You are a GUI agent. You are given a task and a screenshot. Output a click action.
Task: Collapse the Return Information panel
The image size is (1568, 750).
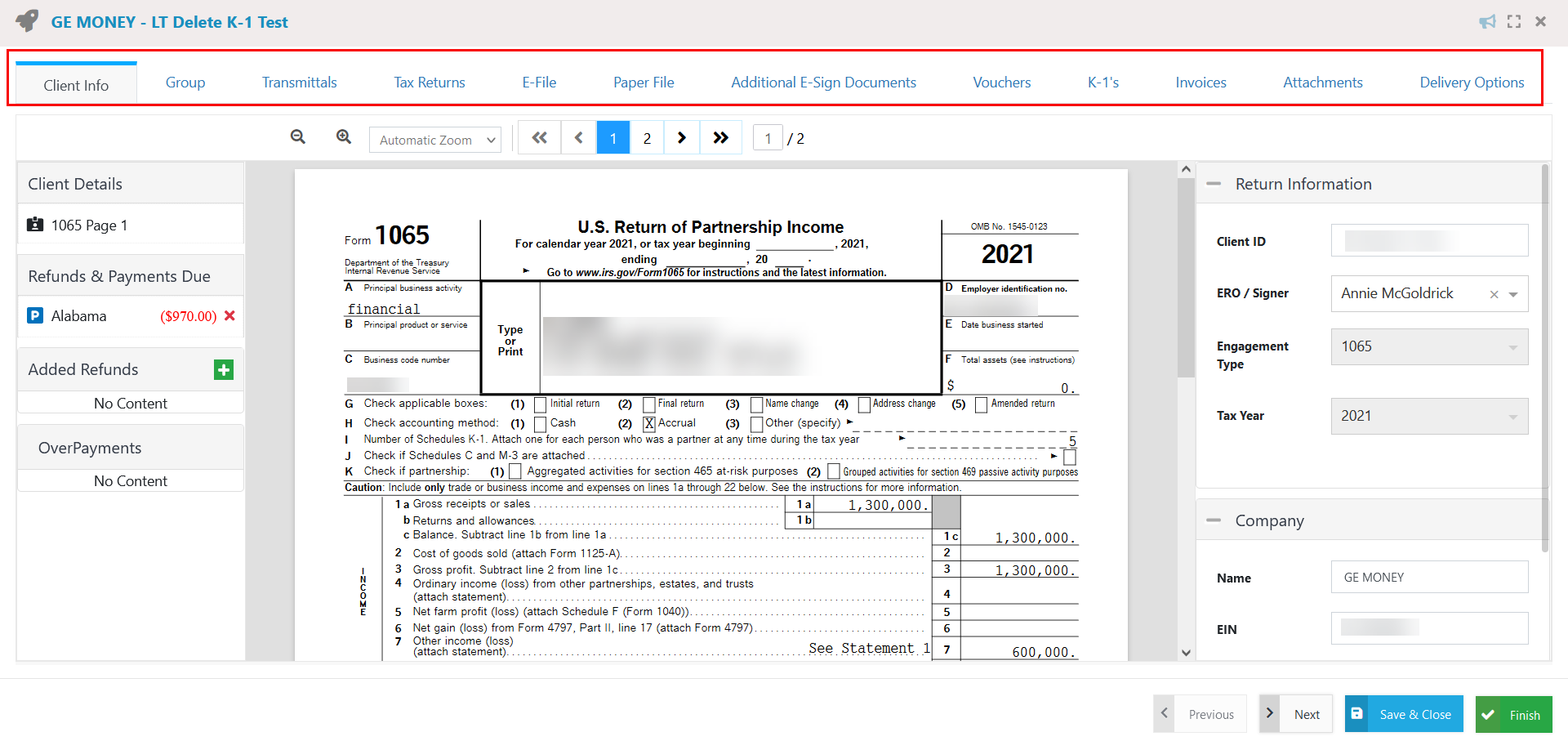(x=1214, y=184)
